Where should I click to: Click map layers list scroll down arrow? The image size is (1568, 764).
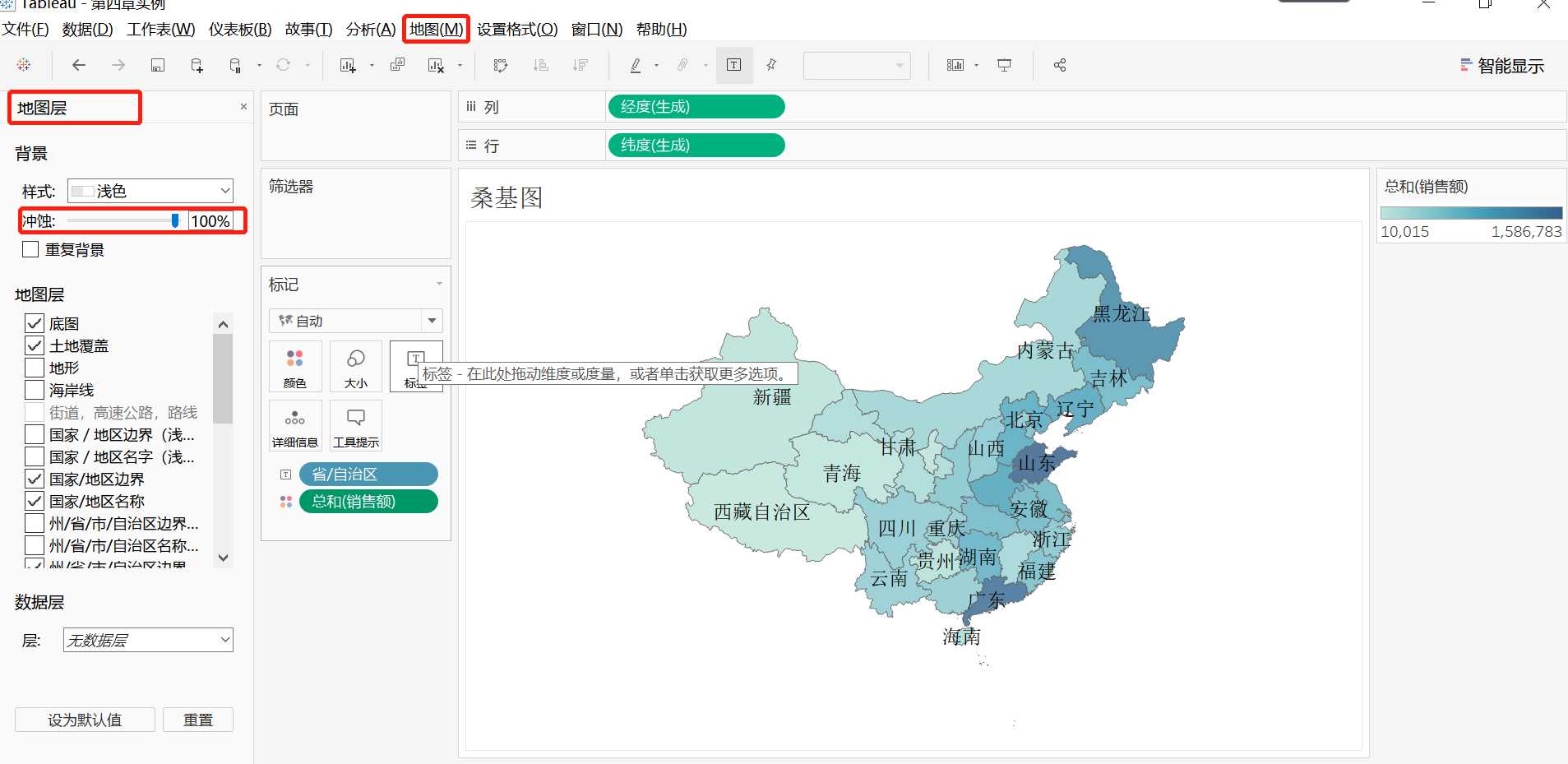click(x=223, y=558)
